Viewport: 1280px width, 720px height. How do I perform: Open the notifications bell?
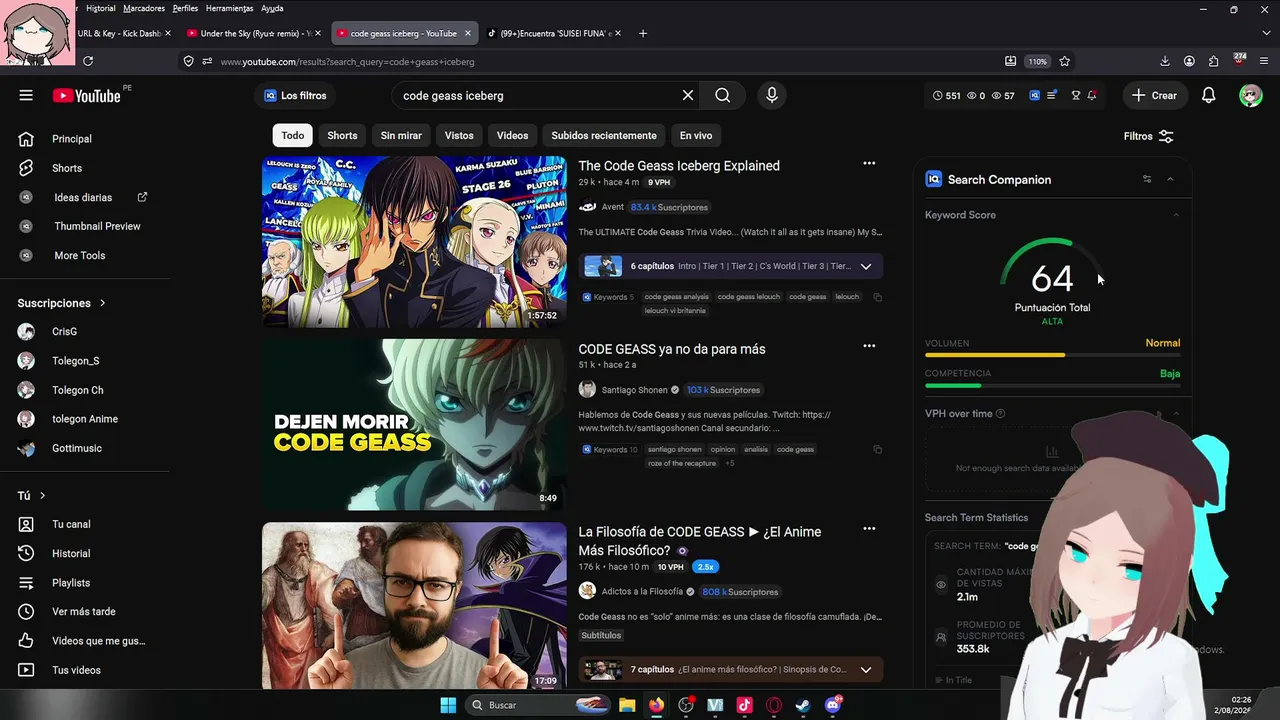tap(1208, 96)
